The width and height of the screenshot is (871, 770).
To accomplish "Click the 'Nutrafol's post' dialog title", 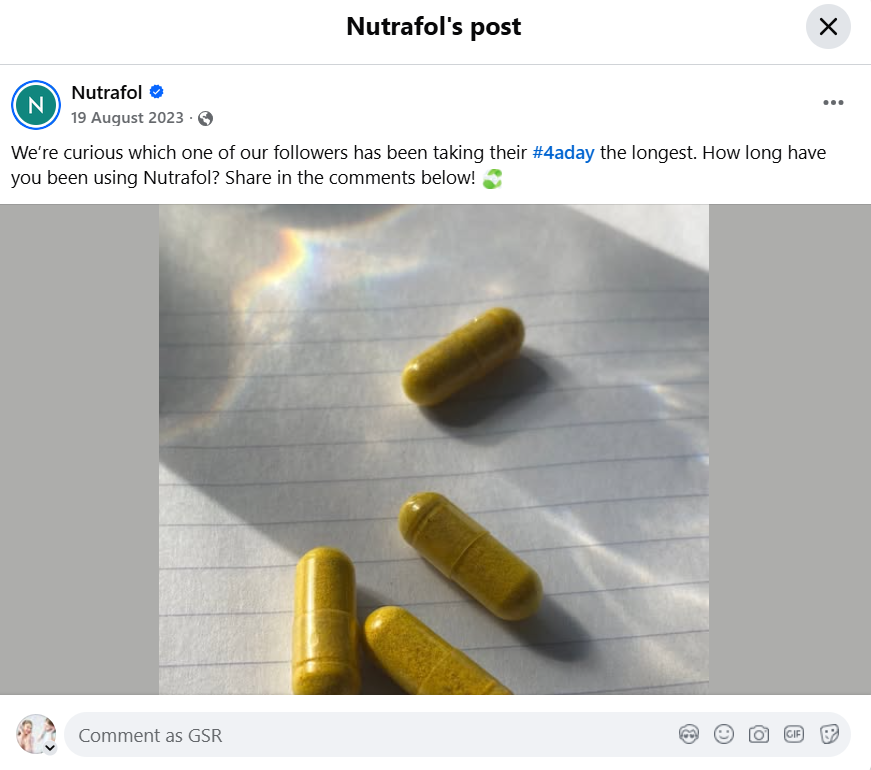I will pyautogui.click(x=434, y=27).
